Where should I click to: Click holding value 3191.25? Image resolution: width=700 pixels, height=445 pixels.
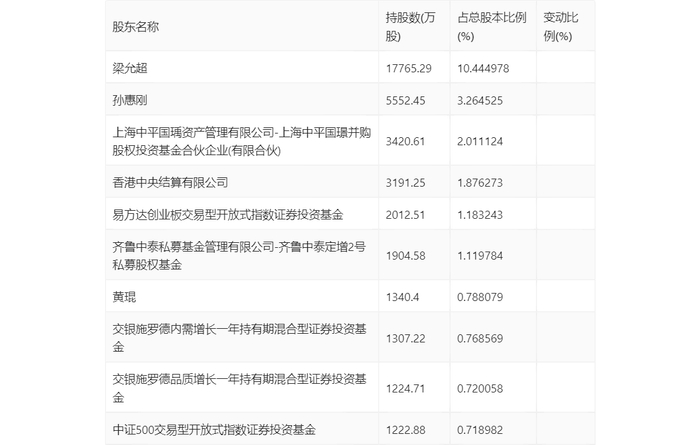pos(405,183)
